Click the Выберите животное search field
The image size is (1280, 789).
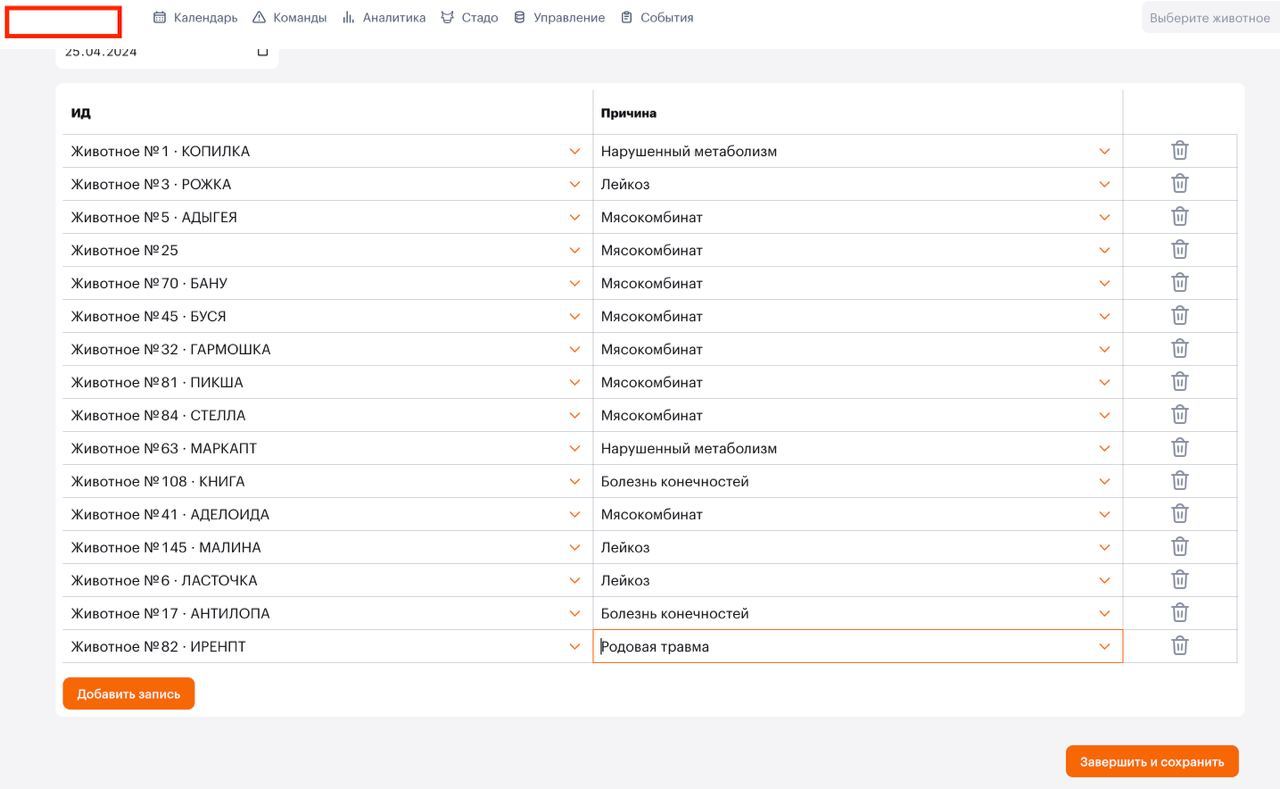click(1209, 18)
